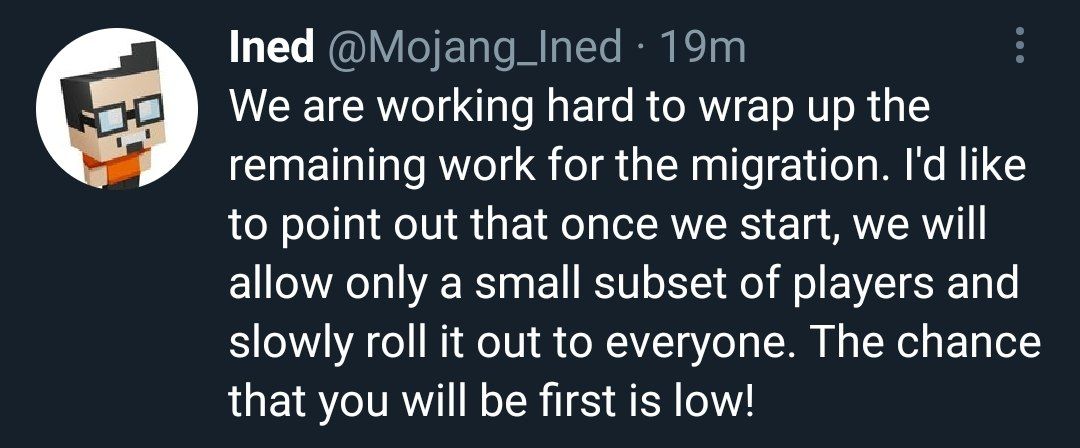Click the line 'to point out that once we start'
This screenshot has width=1080, height=448.
tap(608, 225)
